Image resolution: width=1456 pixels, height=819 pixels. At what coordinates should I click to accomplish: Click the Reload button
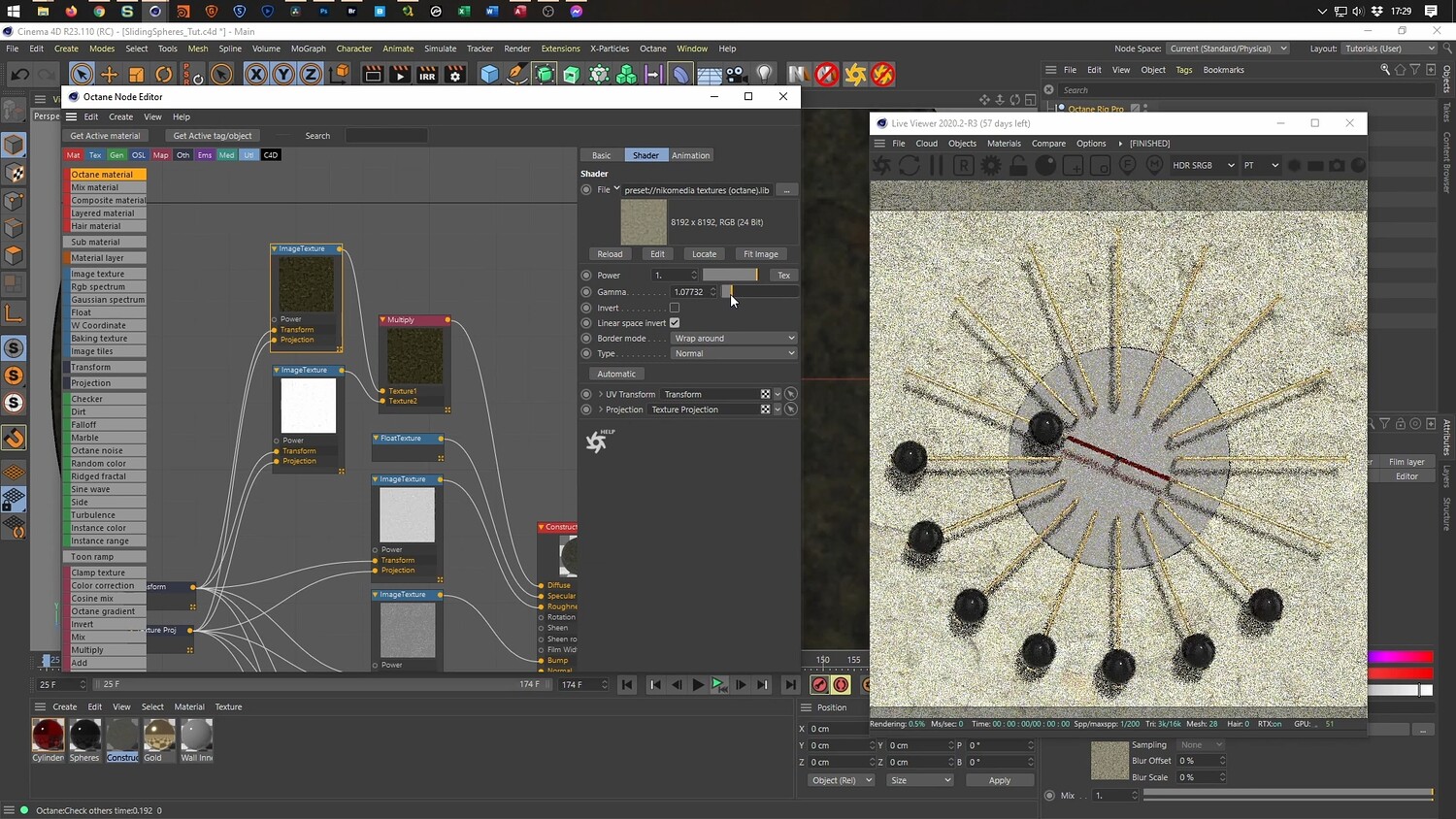[x=610, y=254]
